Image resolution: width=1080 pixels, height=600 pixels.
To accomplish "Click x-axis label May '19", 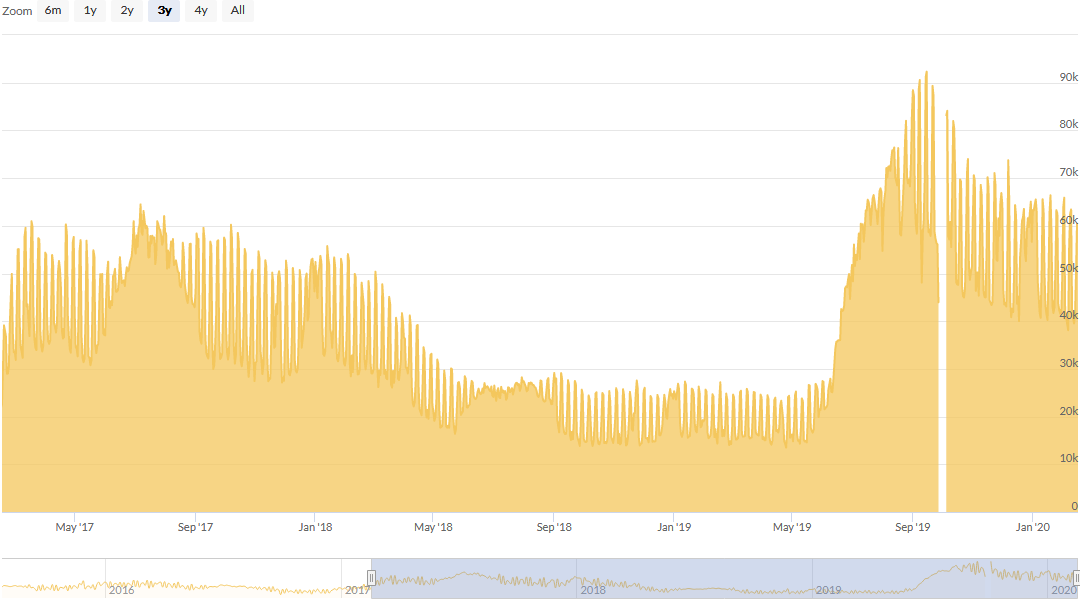I will pos(792,527).
